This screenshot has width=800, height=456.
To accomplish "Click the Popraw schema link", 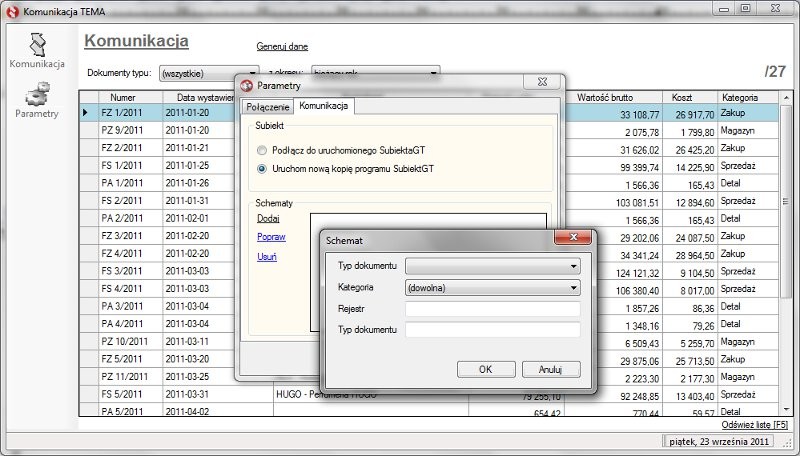I will 271,237.
